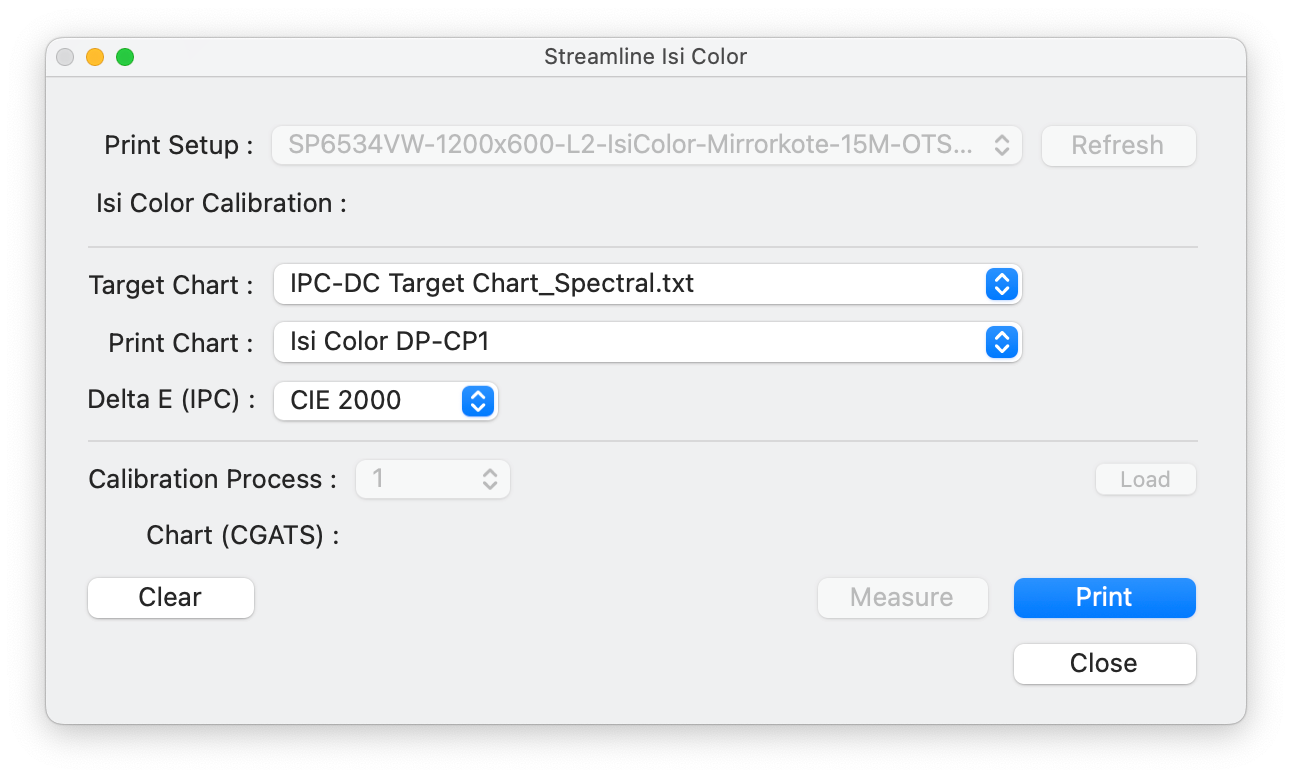The image size is (1292, 778).
Task: Close the window using the gray titlebar dot
Action: tap(65, 57)
